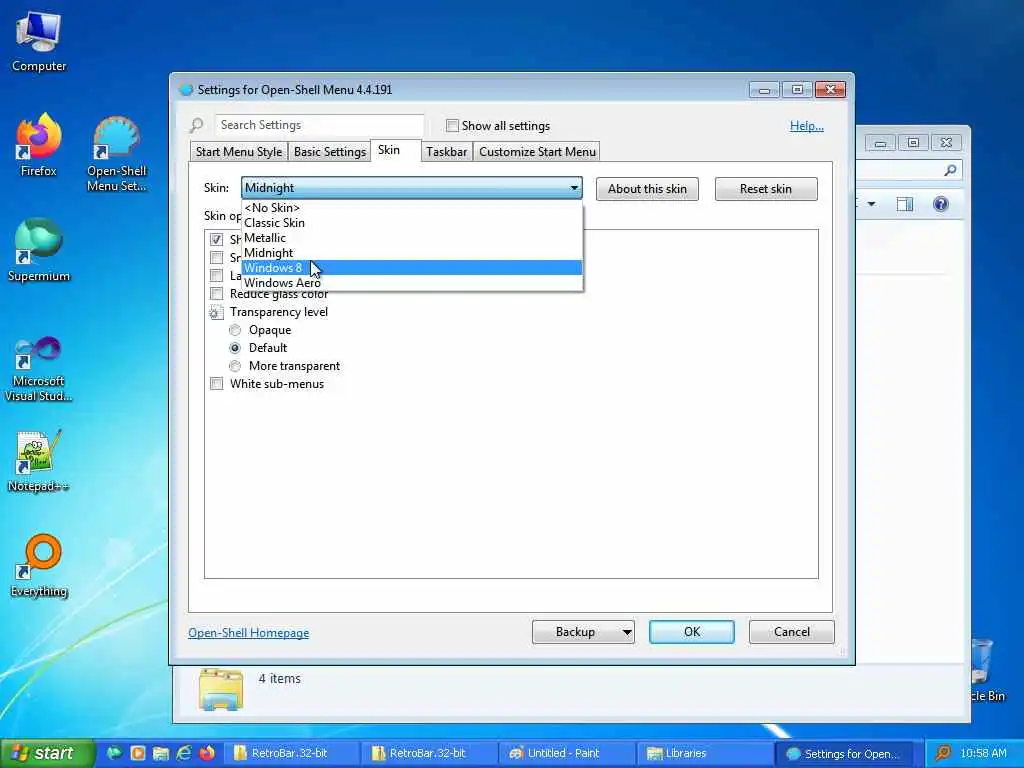1024x768 pixels.
Task: Select the Recycle Bin desktop icon
Action: coord(986,671)
